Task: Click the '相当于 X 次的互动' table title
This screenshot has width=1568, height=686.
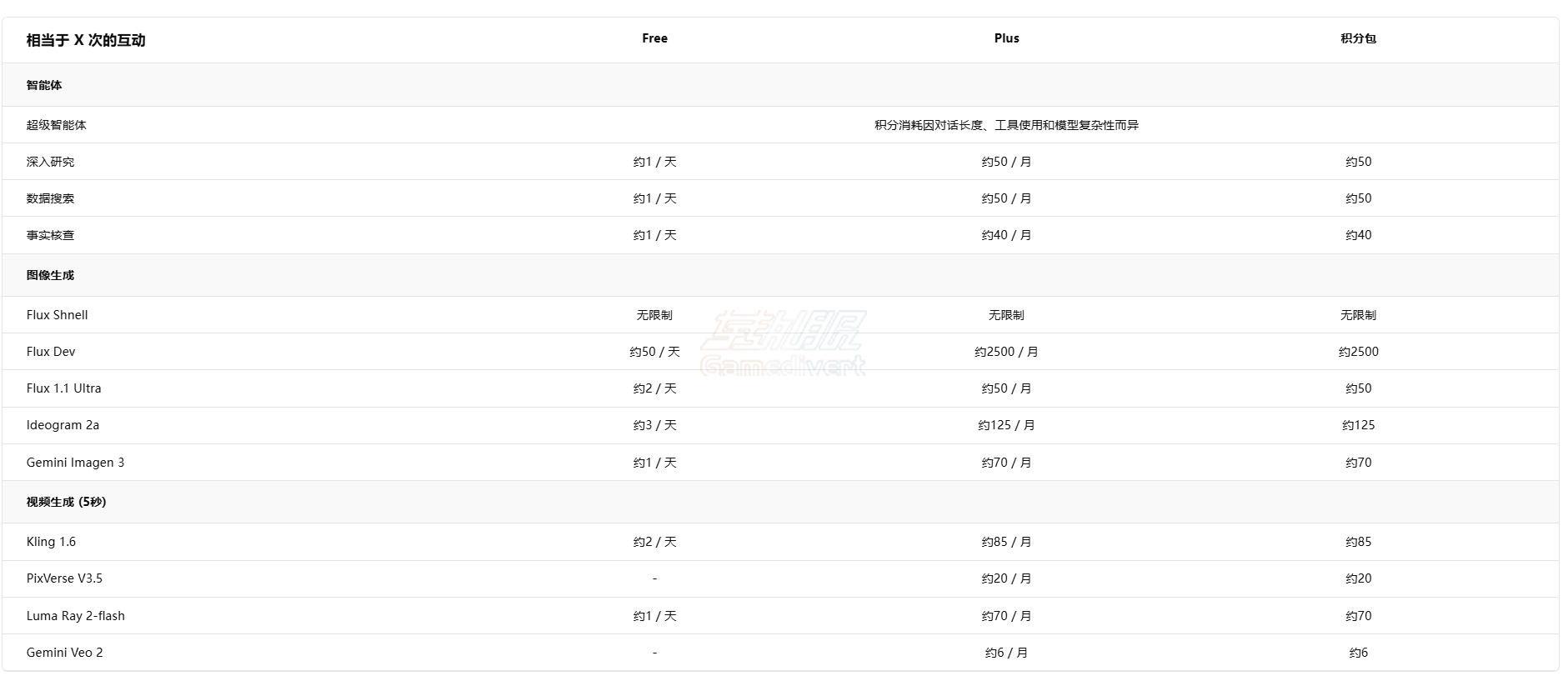Action: [86, 40]
